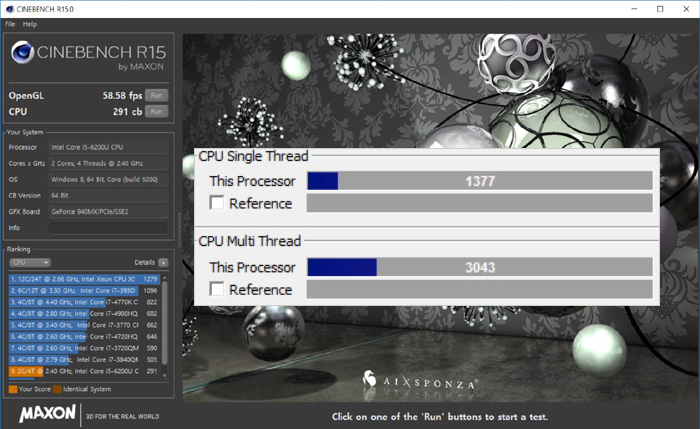Click the Info input field
The image size is (700, 429).
[x=108, y=228]
